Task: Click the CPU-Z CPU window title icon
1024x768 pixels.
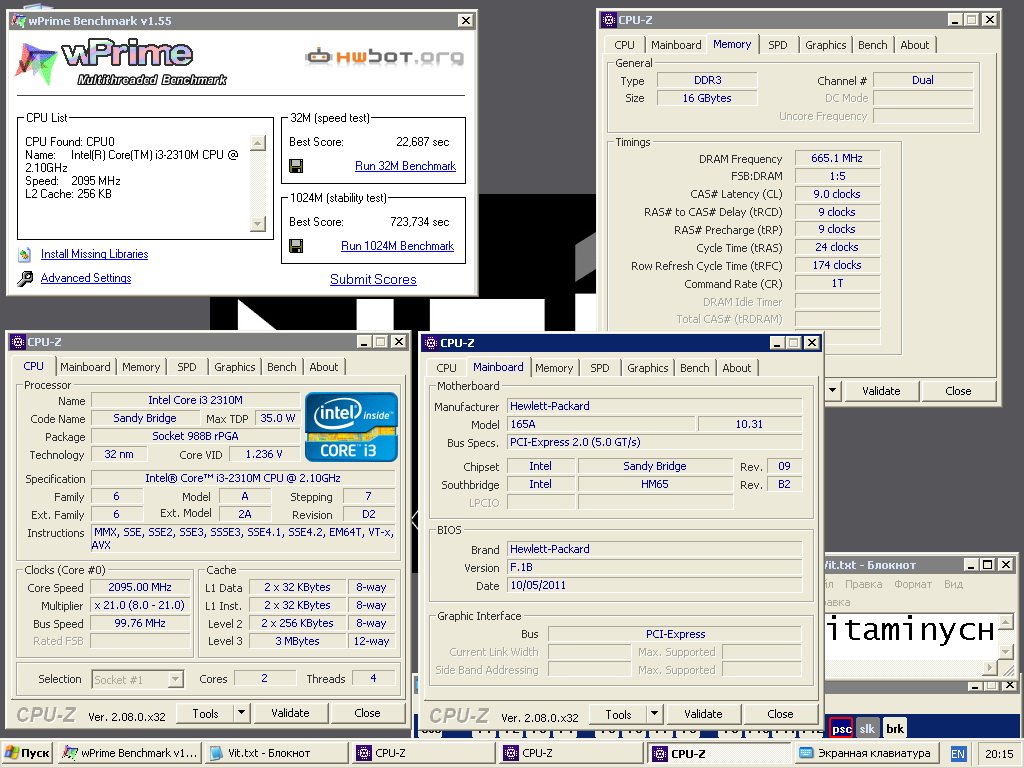Action: click(18, 342)
